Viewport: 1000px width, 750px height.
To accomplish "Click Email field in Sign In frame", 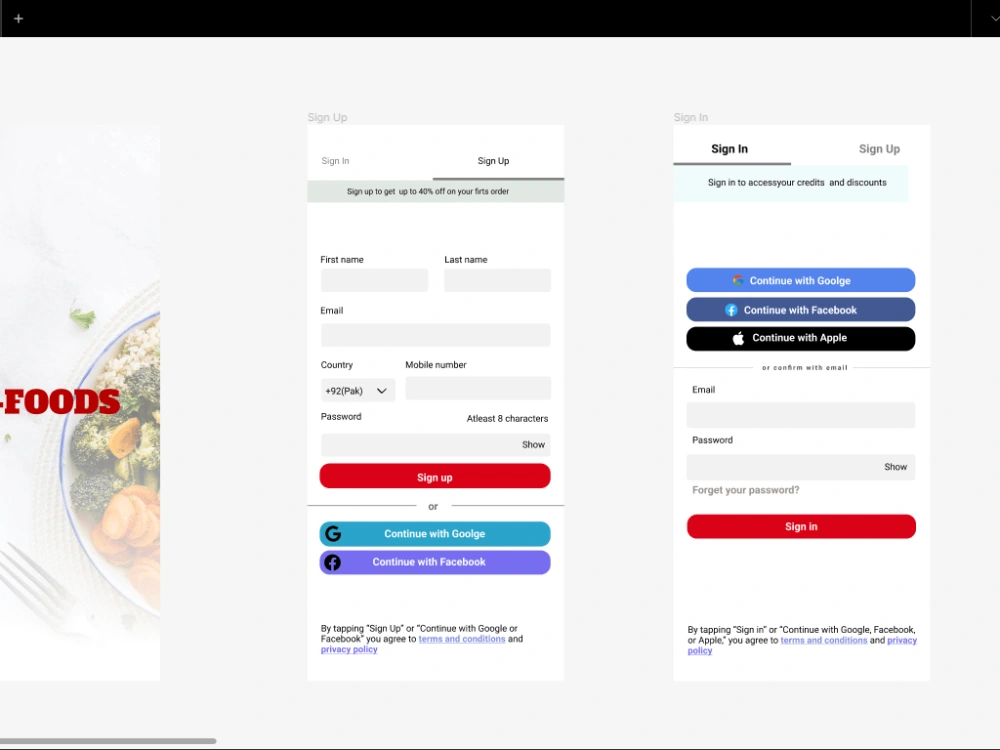I will tap(800, 415).
